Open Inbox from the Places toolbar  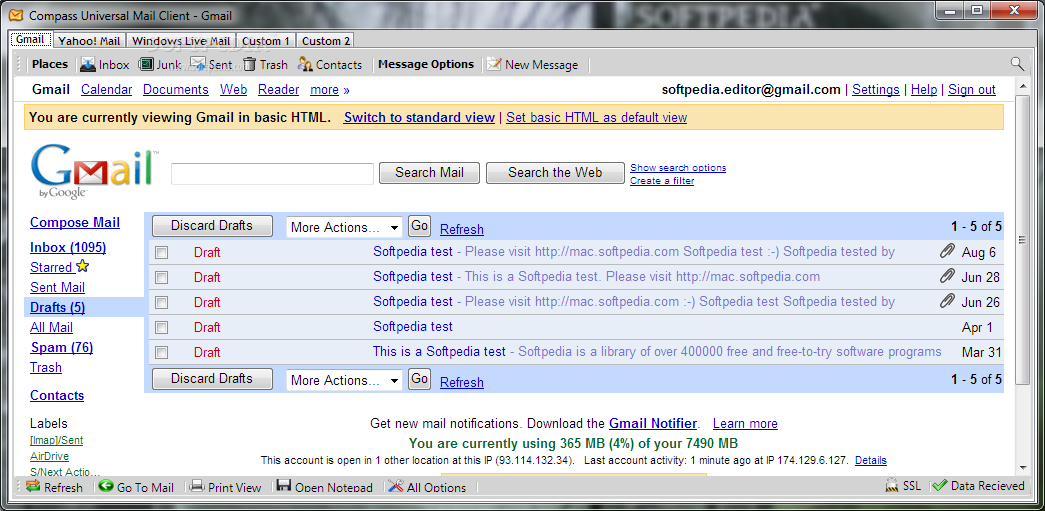(104, 65)
